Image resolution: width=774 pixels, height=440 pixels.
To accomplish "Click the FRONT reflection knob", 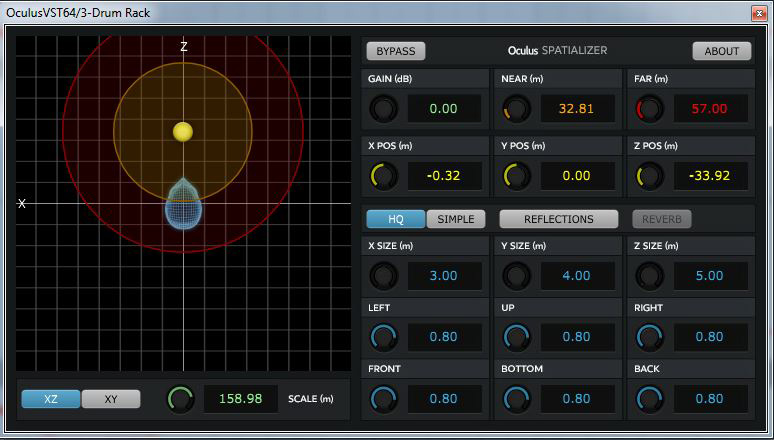I will pyautogui.click(x=384, y=399).
